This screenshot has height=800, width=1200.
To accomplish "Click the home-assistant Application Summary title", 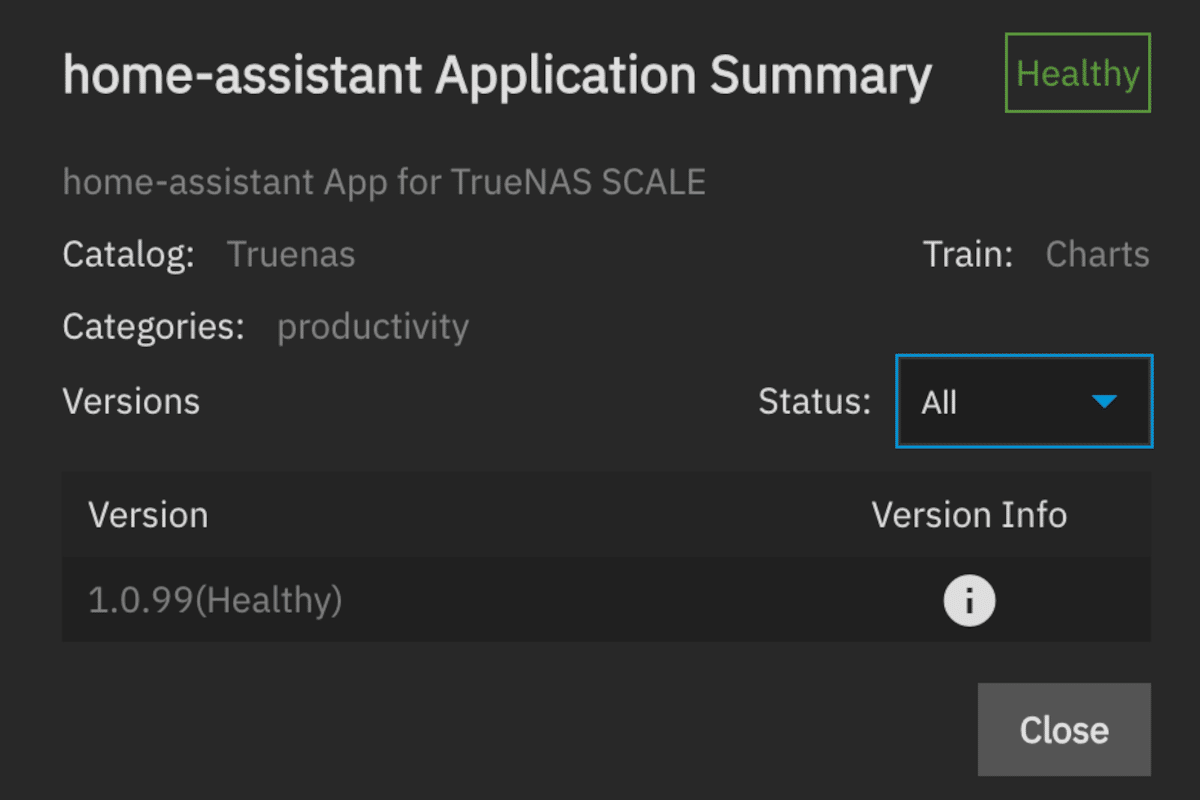I will coord(497,76).
